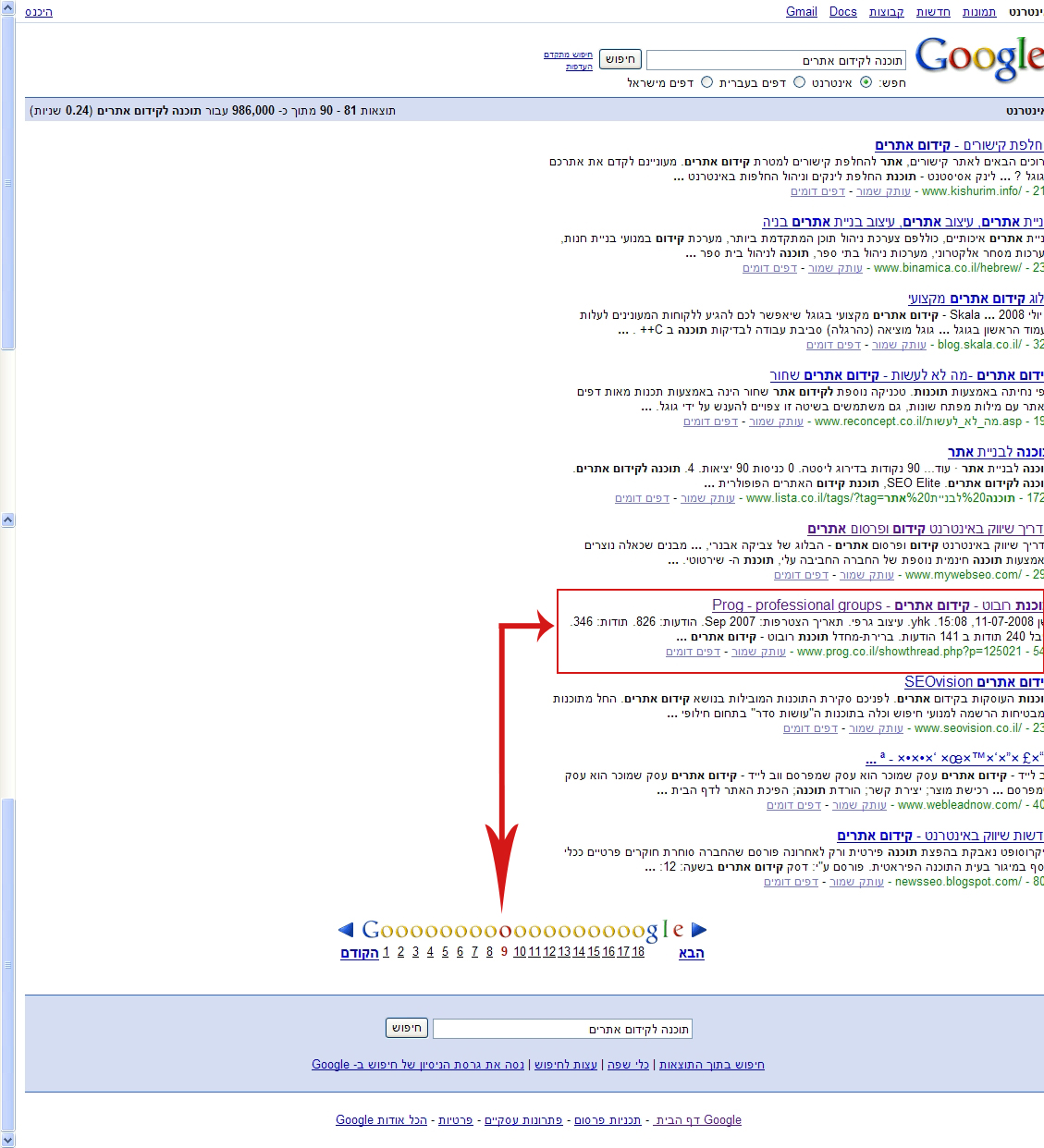Open similar pages for www.webleadnow.com
Viewport: 1044px width, 1148px height.
click(793, 805)
